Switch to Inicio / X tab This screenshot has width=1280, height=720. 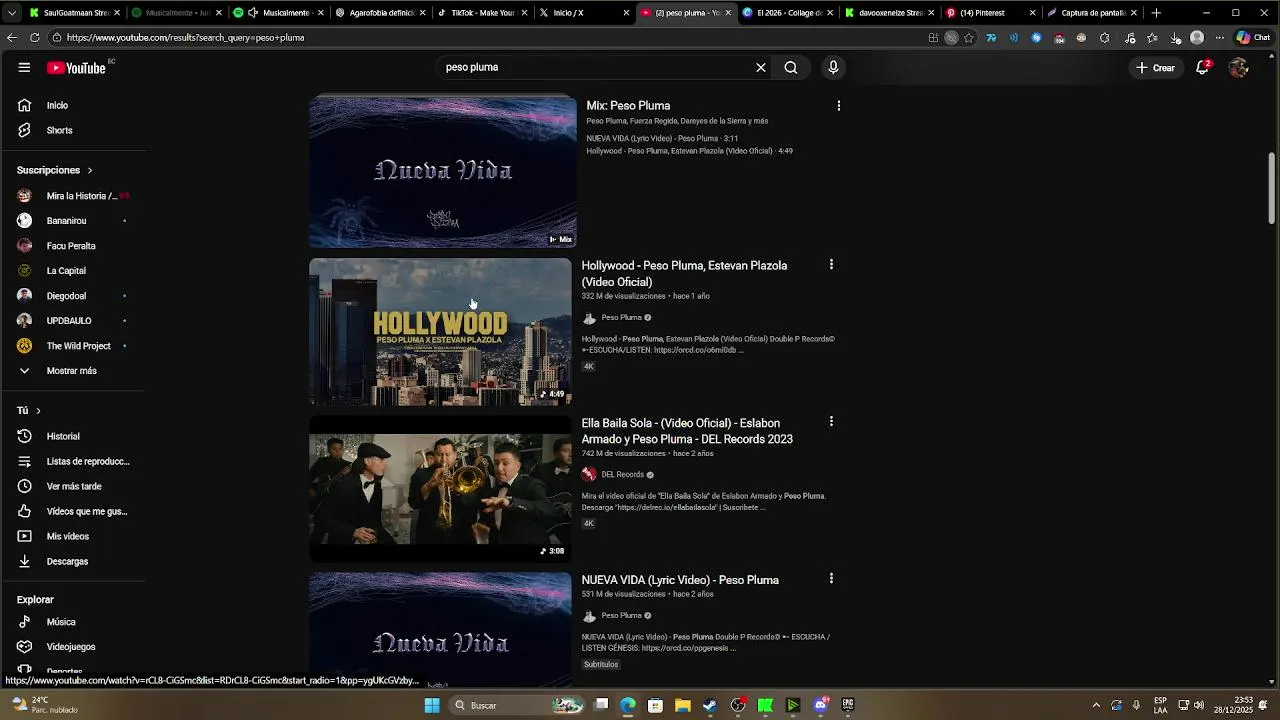click(x=583, y=13)
